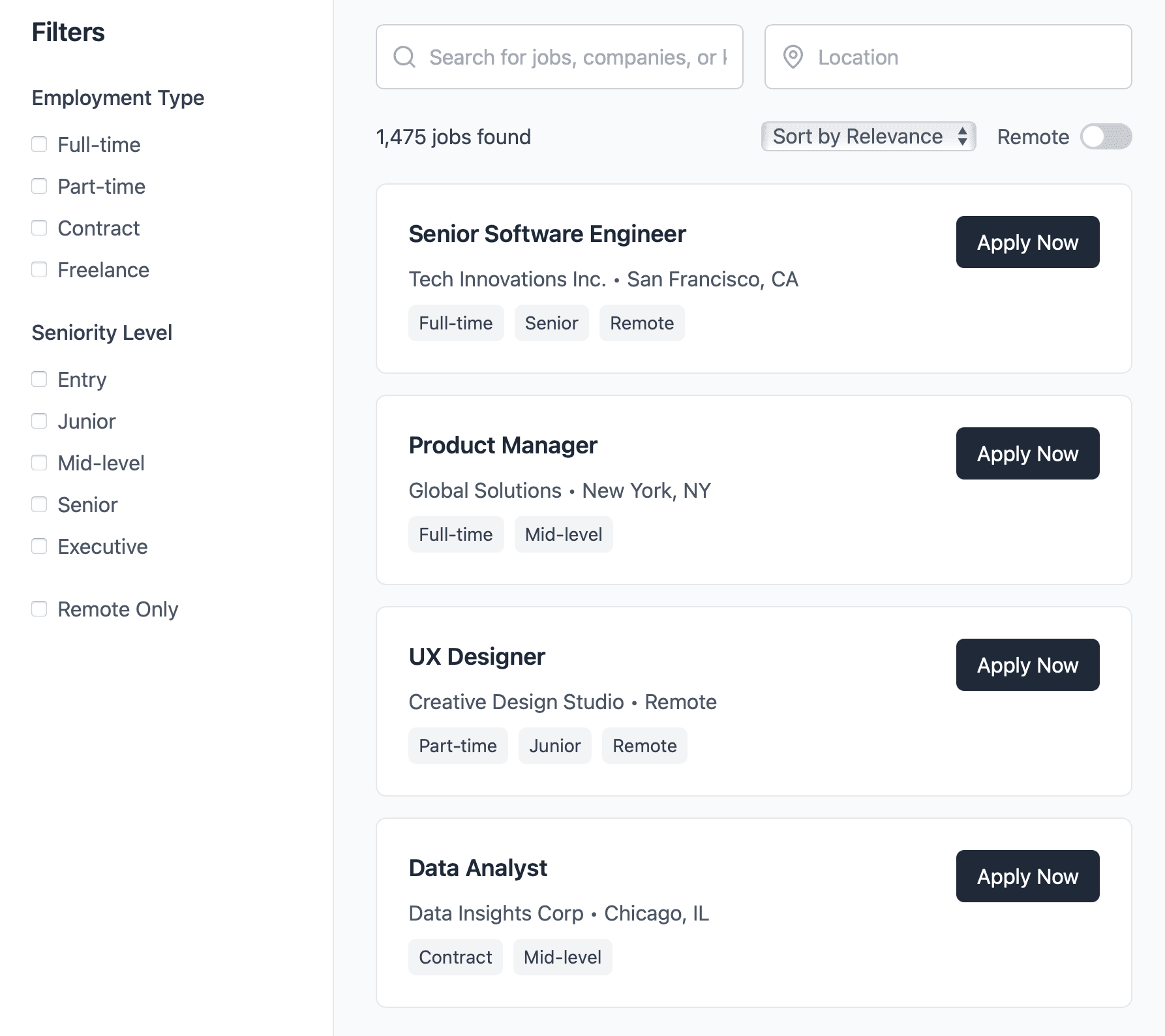The image size is (1165, 1036).
Task: Check the Executive seniority checkbox
Action: coord(40,546)
